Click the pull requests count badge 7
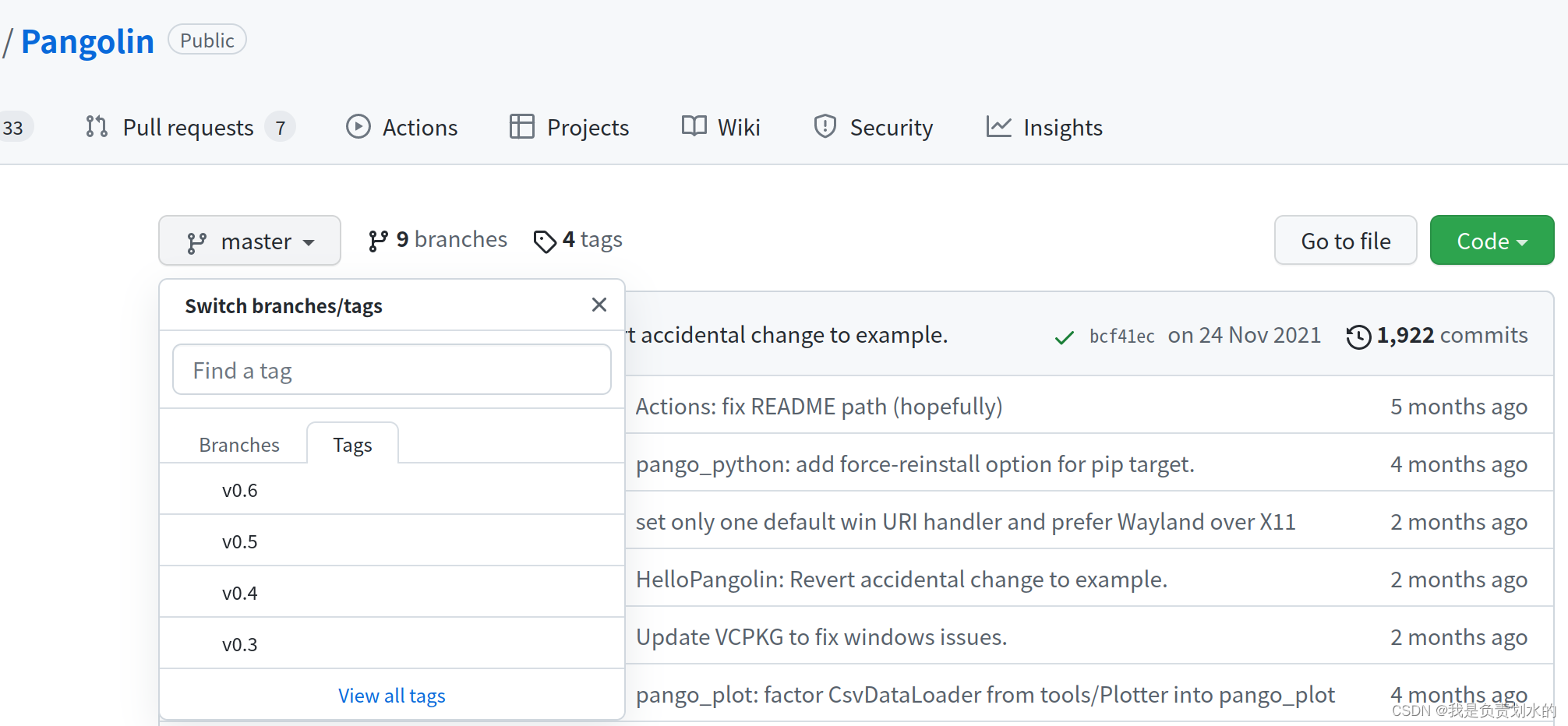Image resolution: width=1568 pixels, height=726 pixels. 280,127
